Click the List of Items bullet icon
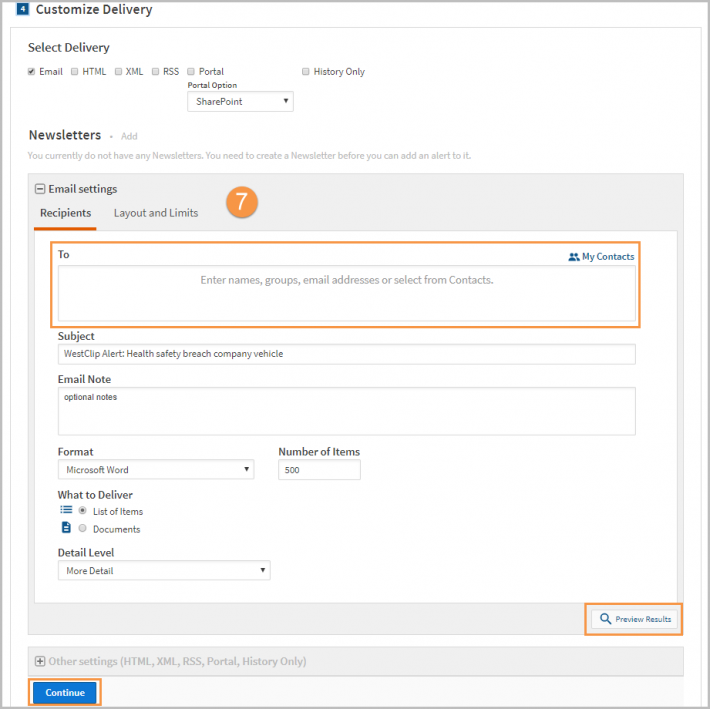 [66, 510]
